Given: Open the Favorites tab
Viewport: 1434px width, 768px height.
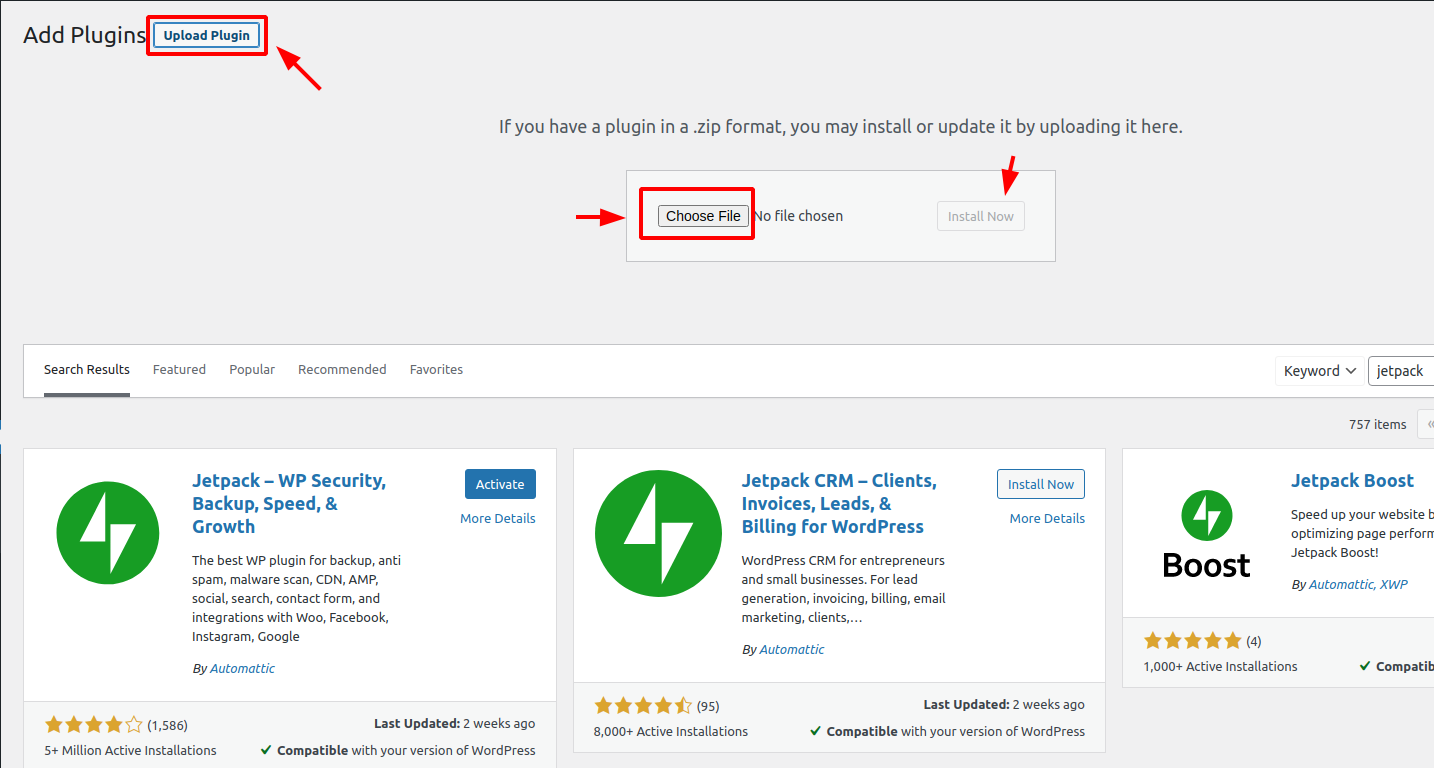Looking at the screenshot, I should pos(436,369).
